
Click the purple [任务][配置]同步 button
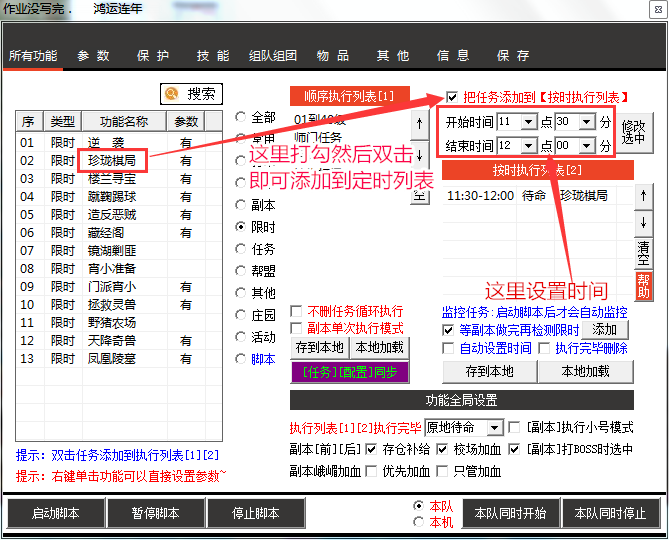click(349, 371)
